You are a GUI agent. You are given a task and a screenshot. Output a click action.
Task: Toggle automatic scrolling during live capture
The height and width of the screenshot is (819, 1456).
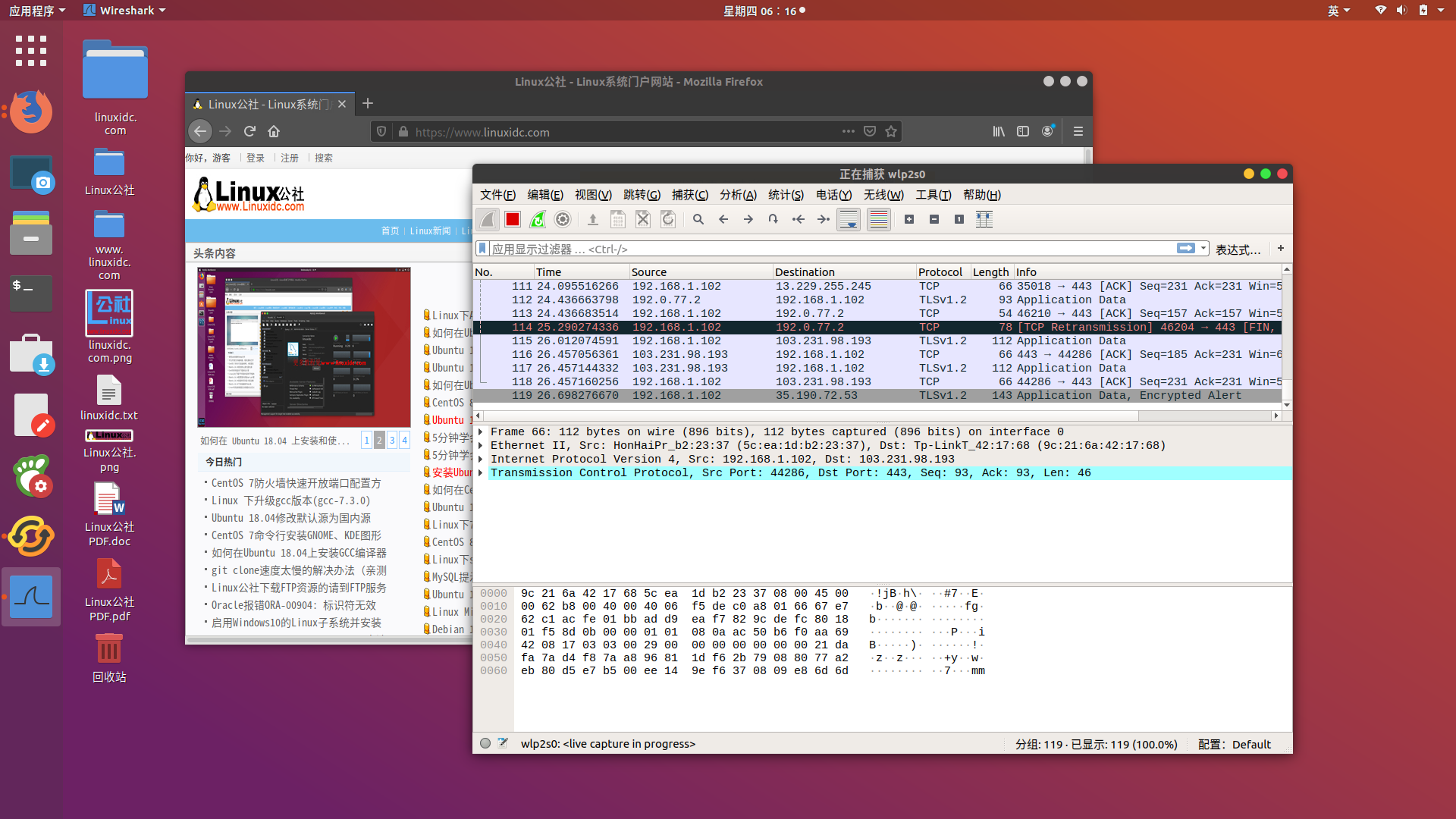pos(849,219)
